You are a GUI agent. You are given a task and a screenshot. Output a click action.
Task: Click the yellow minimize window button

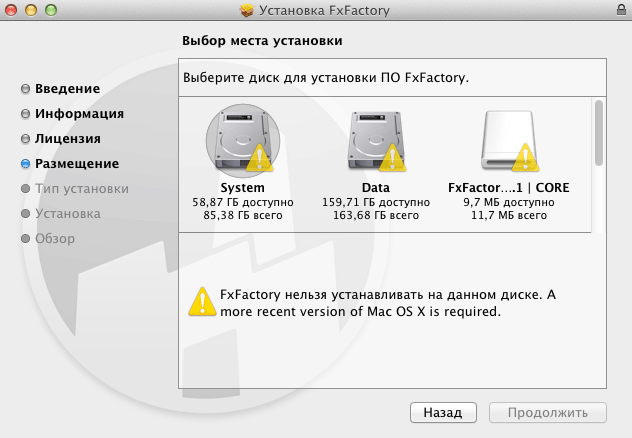tap(31, 10)
